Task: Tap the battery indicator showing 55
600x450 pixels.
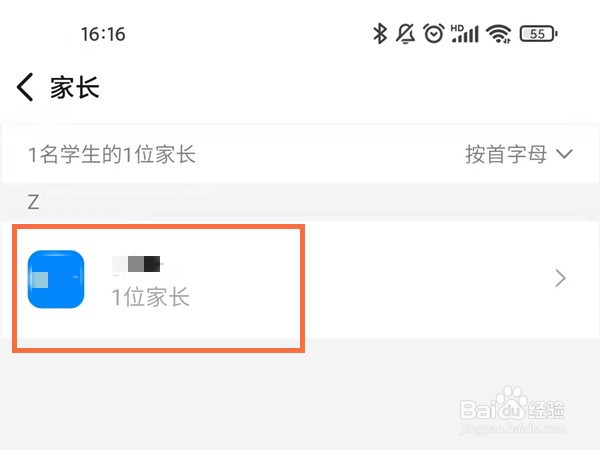Action: pyautogui.click(x=538, y=34)
